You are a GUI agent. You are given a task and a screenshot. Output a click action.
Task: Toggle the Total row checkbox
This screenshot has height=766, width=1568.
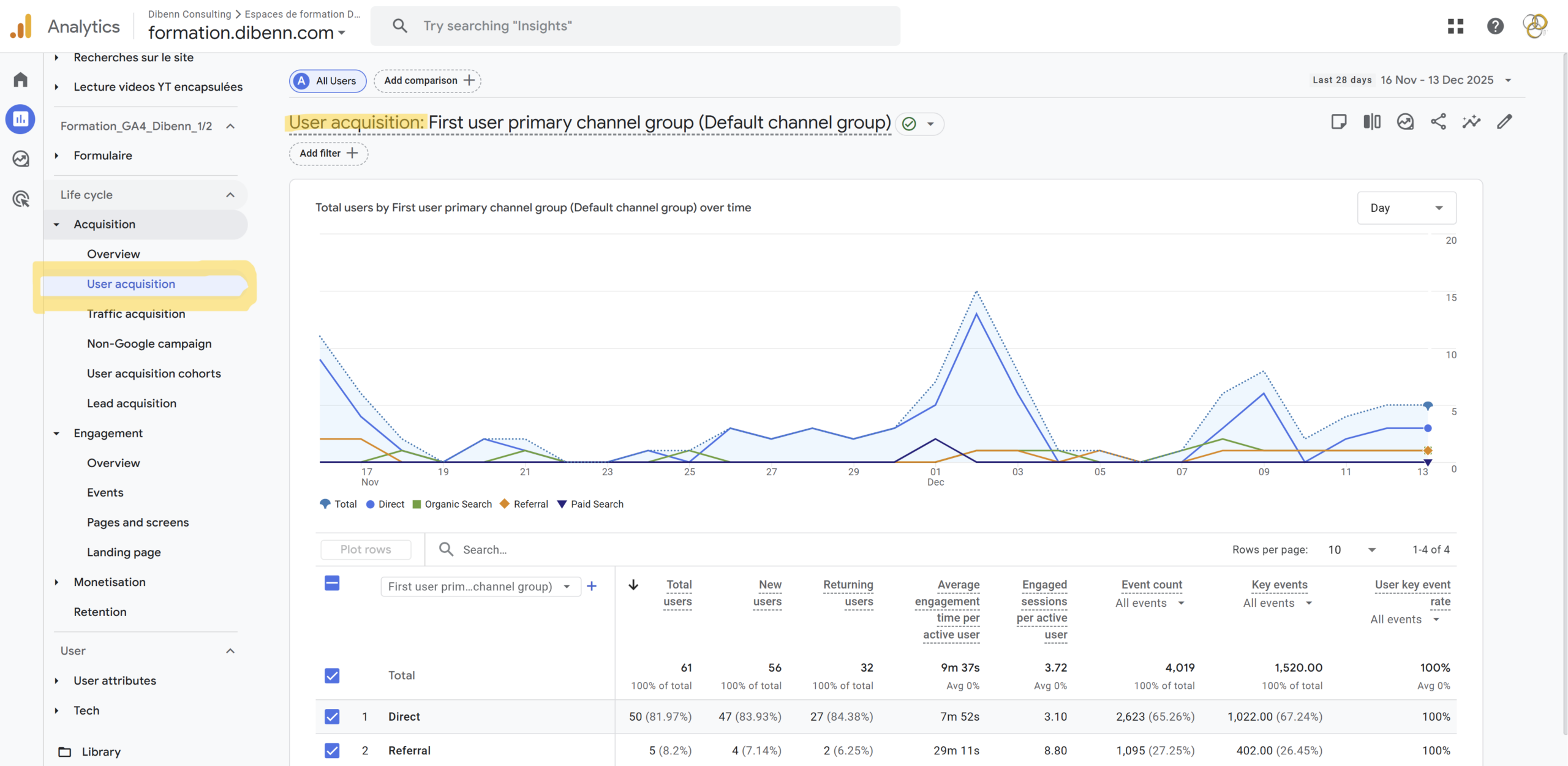332,675
